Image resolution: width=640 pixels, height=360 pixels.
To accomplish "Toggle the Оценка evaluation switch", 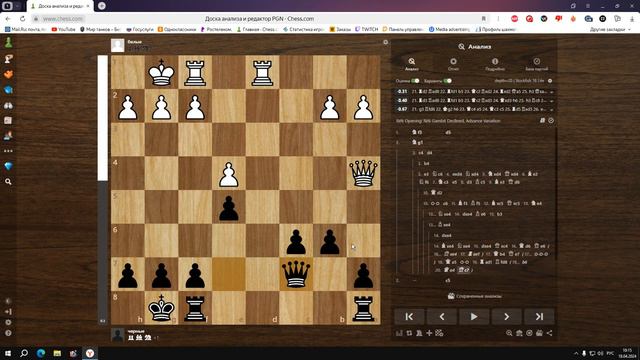I will pyautogui.click(x=415, y=81).
